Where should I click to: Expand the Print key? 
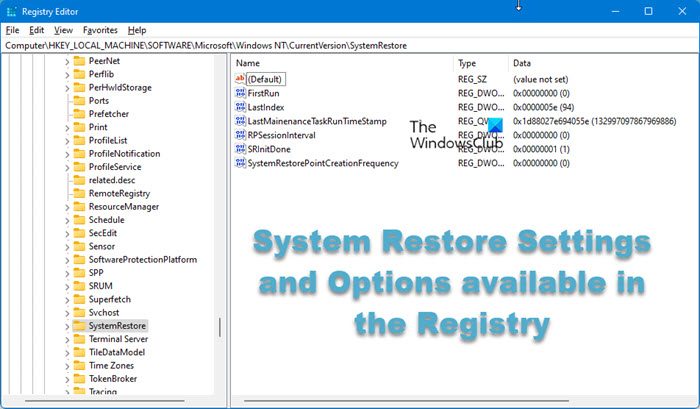(67, 128)
